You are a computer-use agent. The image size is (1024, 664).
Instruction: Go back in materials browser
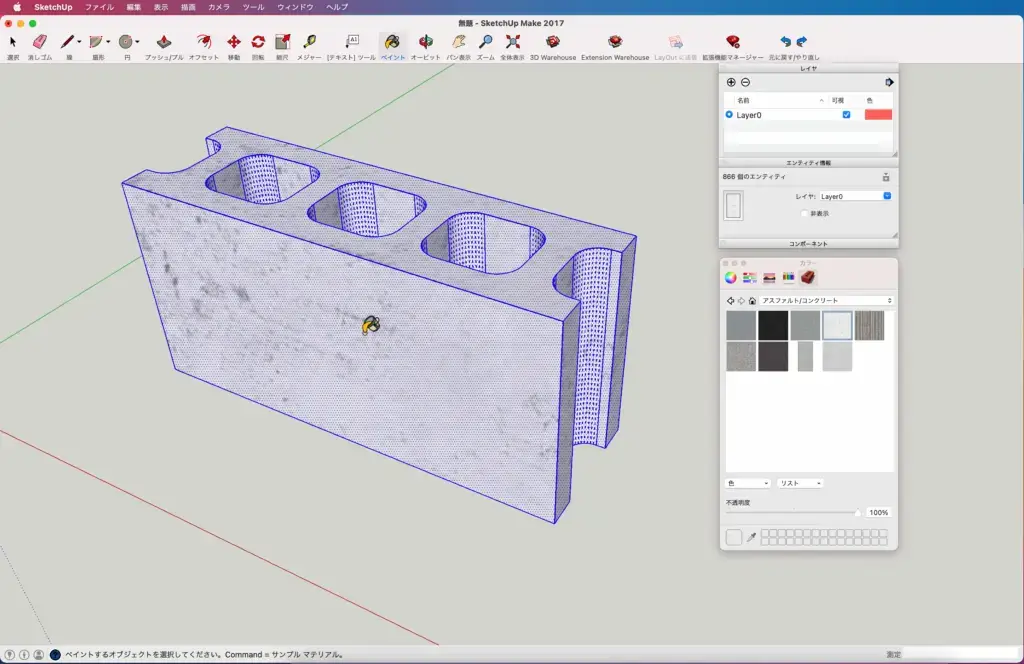pyautogui.click(x=730, y=301)
